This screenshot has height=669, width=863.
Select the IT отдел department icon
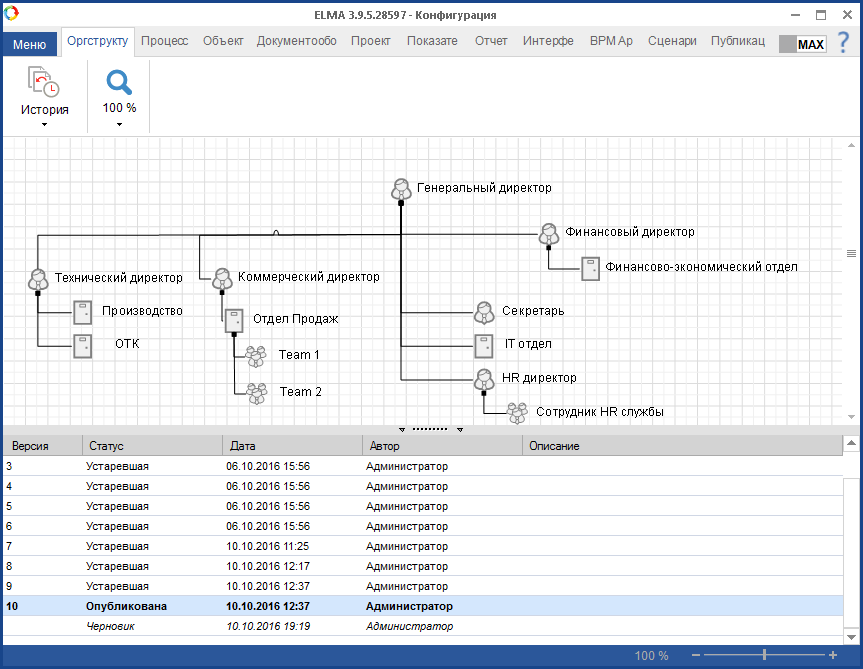(484, 345)
